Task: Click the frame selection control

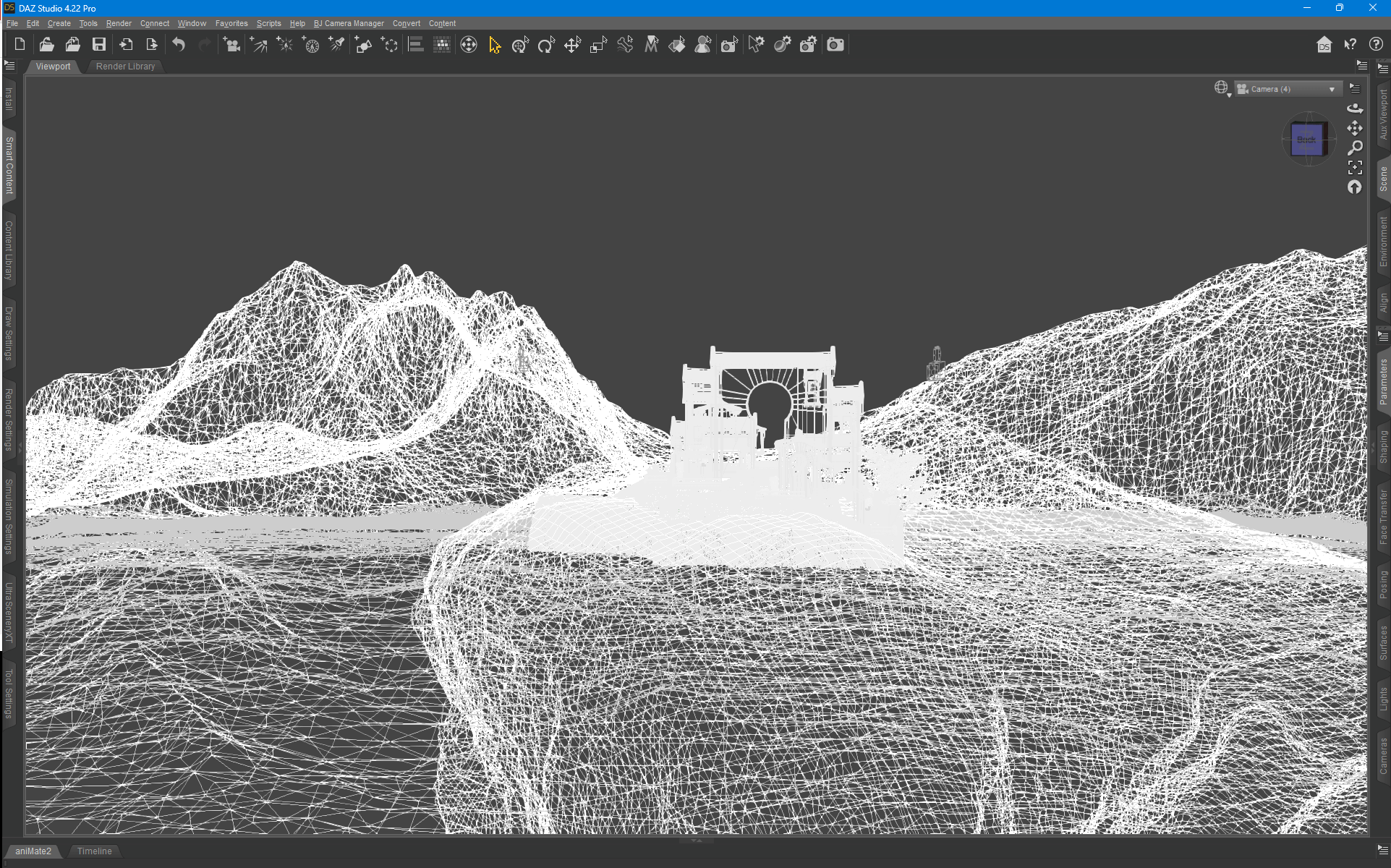Action: 1355,167
